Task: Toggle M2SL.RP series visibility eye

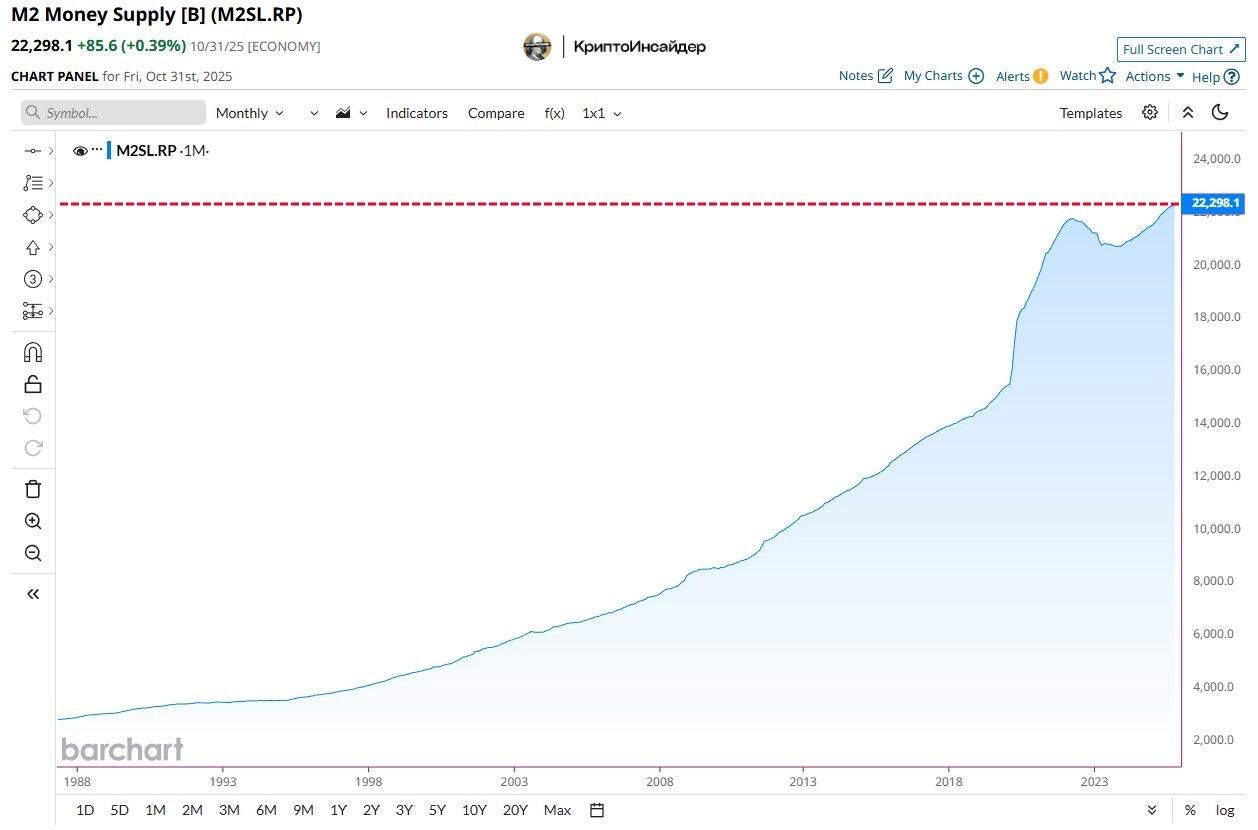Action: (x=81, y=151)
